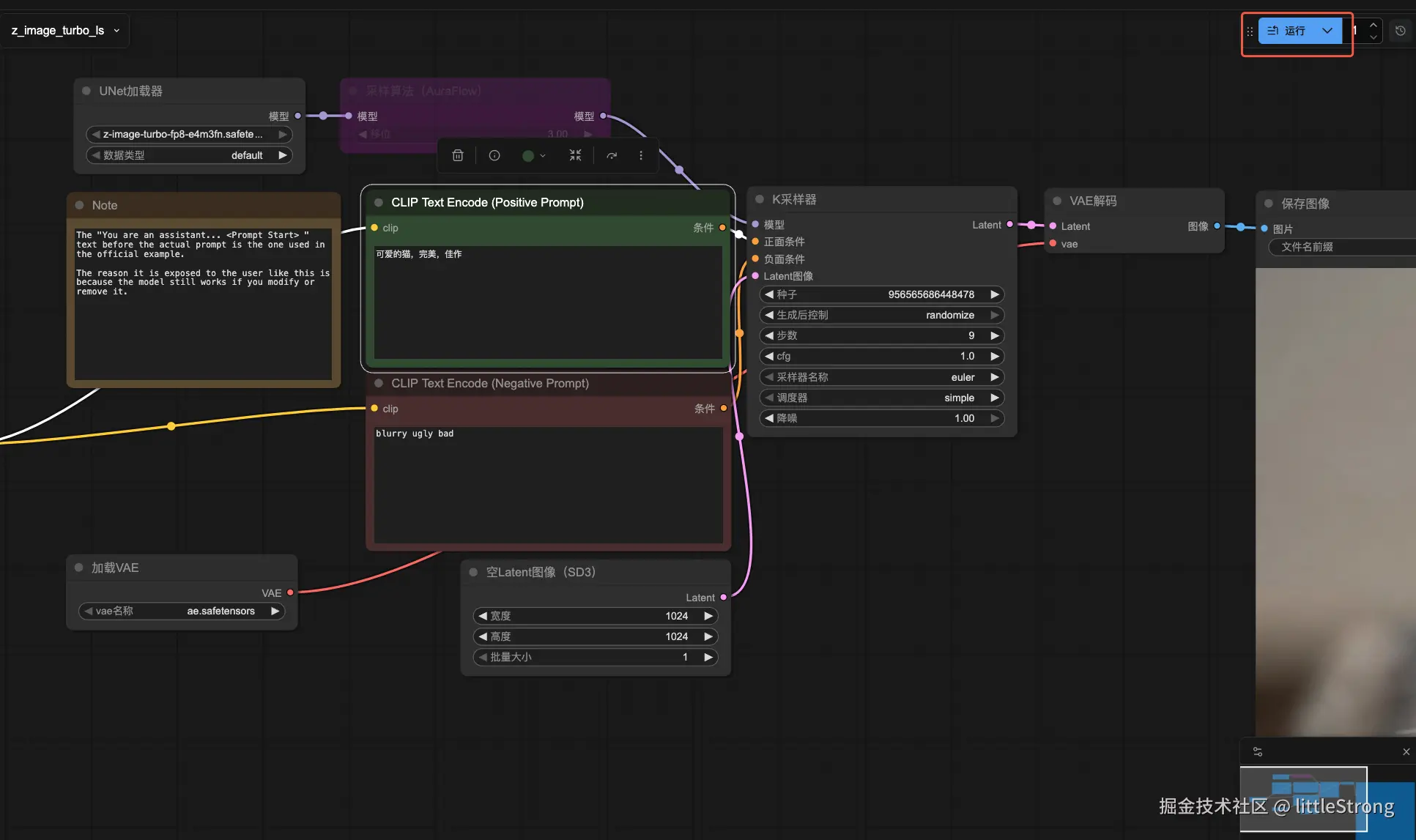
Task: Expand the run button dropdown arrow
Action: coord(1327,31)
